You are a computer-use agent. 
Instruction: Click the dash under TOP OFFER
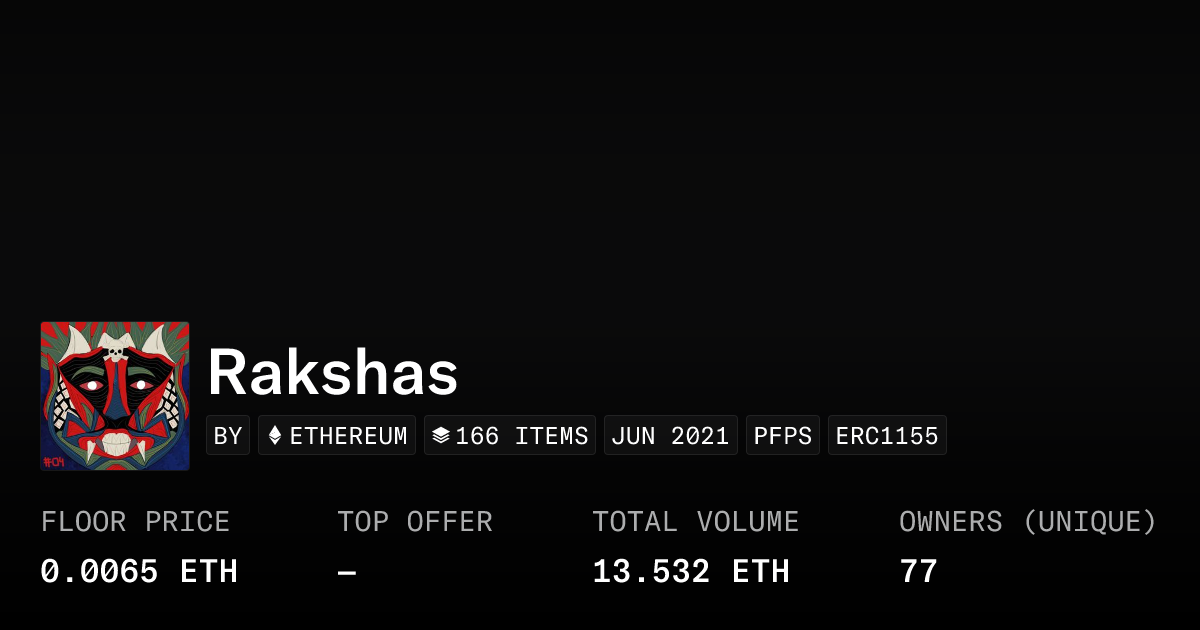pos(347,573)
